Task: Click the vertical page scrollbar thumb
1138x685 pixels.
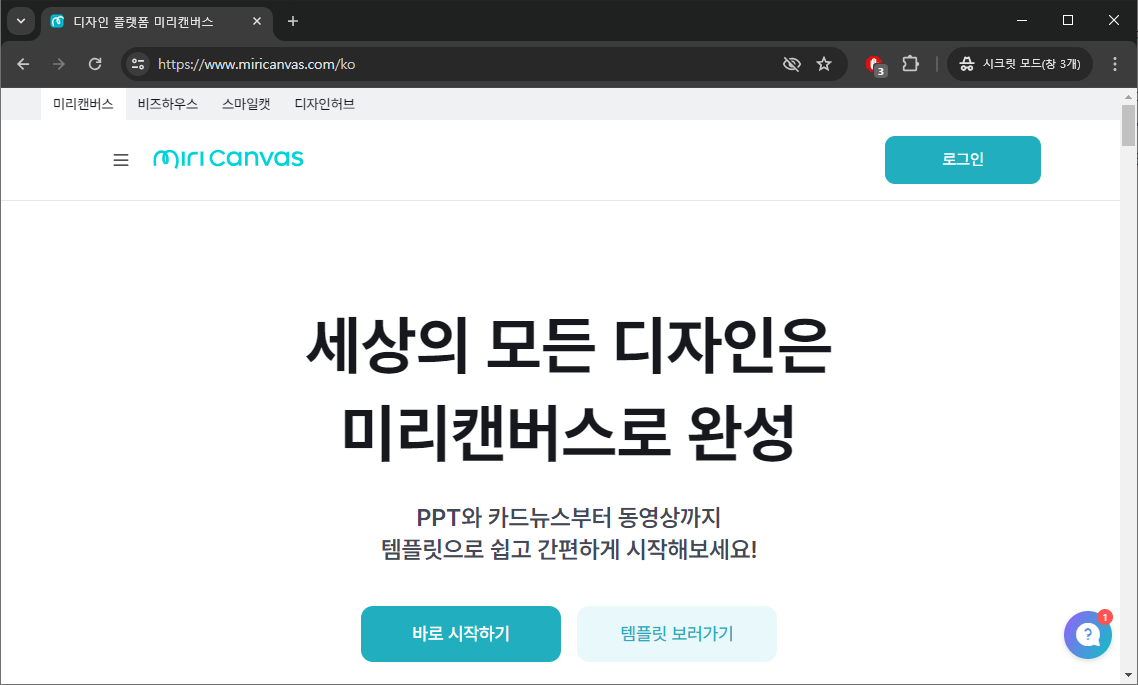Action: (1128, 125)
